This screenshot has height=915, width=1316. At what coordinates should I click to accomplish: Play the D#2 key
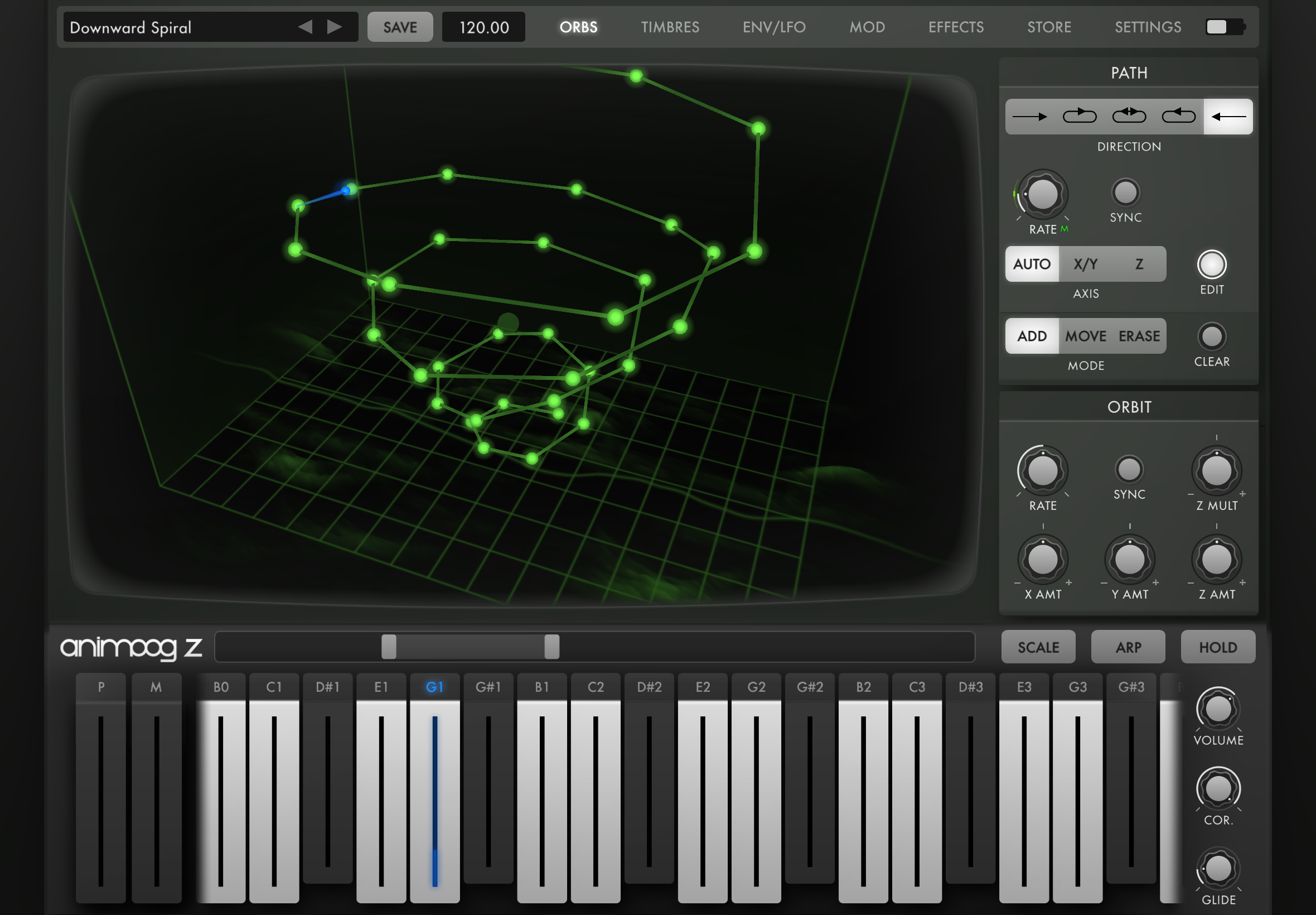point(649,777)
